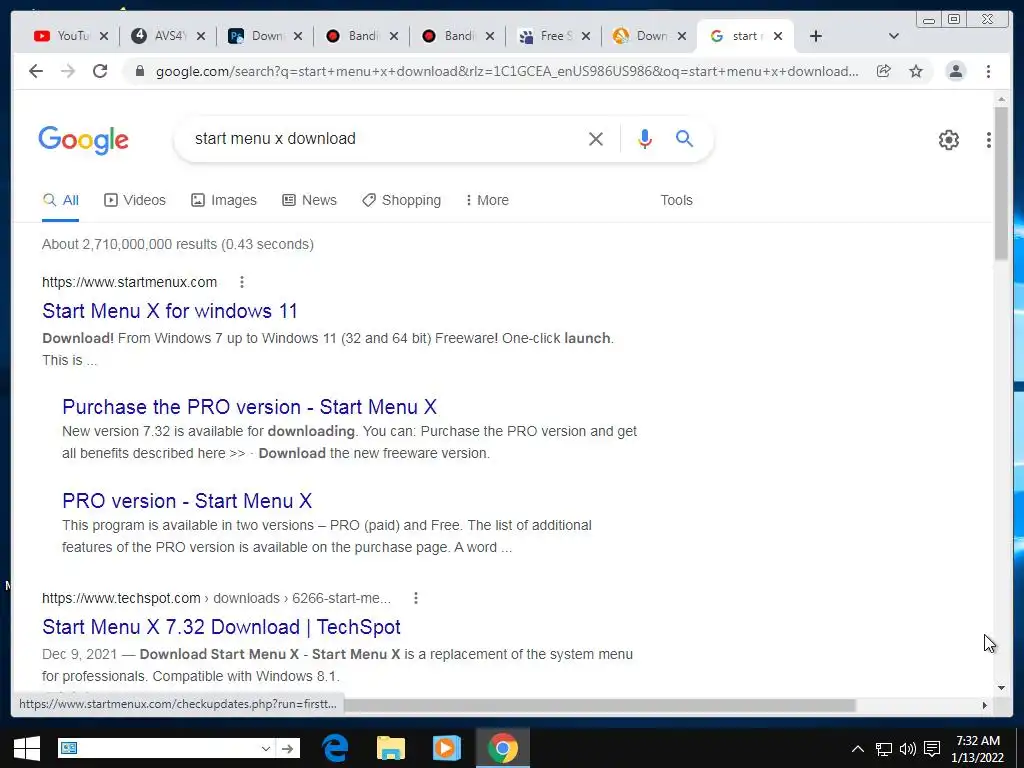Screen dimensions: 1024x768
Task: Switch to Free S tab
Action: [x=545, y=36]
